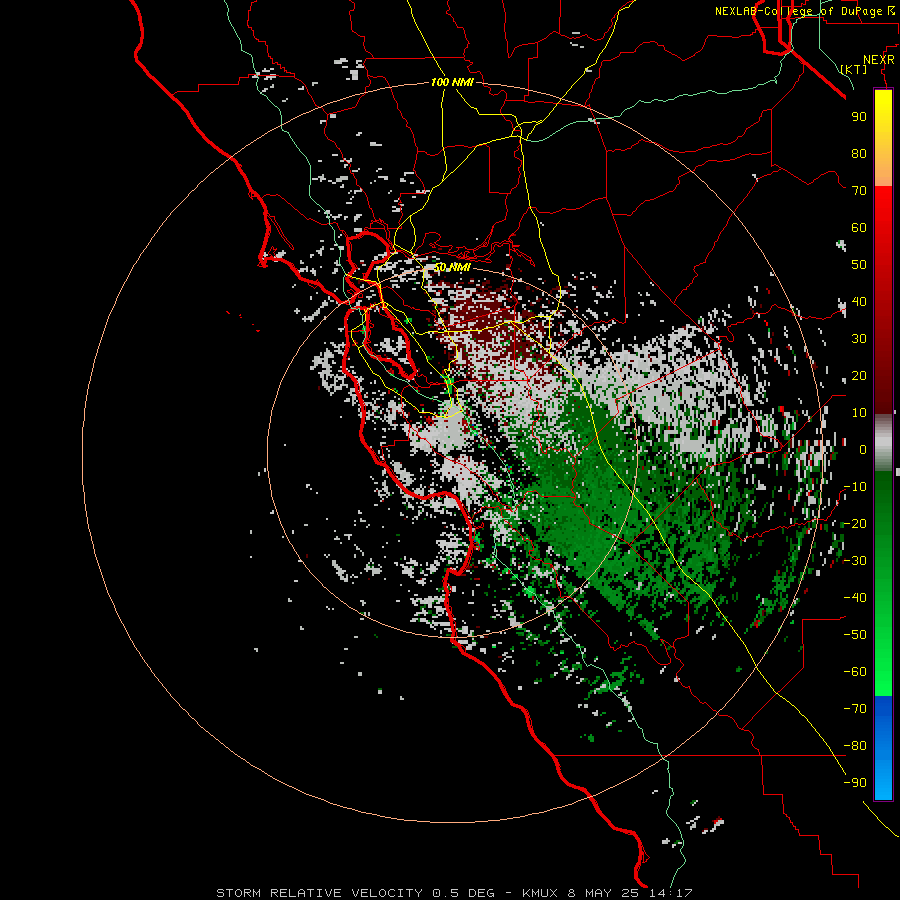Click the [KT] units label above the legend

click(854, 69)
